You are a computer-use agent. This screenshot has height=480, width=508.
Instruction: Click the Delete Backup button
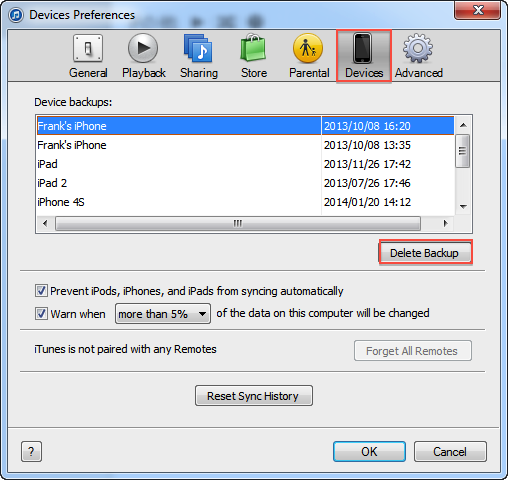click(426, 253)
